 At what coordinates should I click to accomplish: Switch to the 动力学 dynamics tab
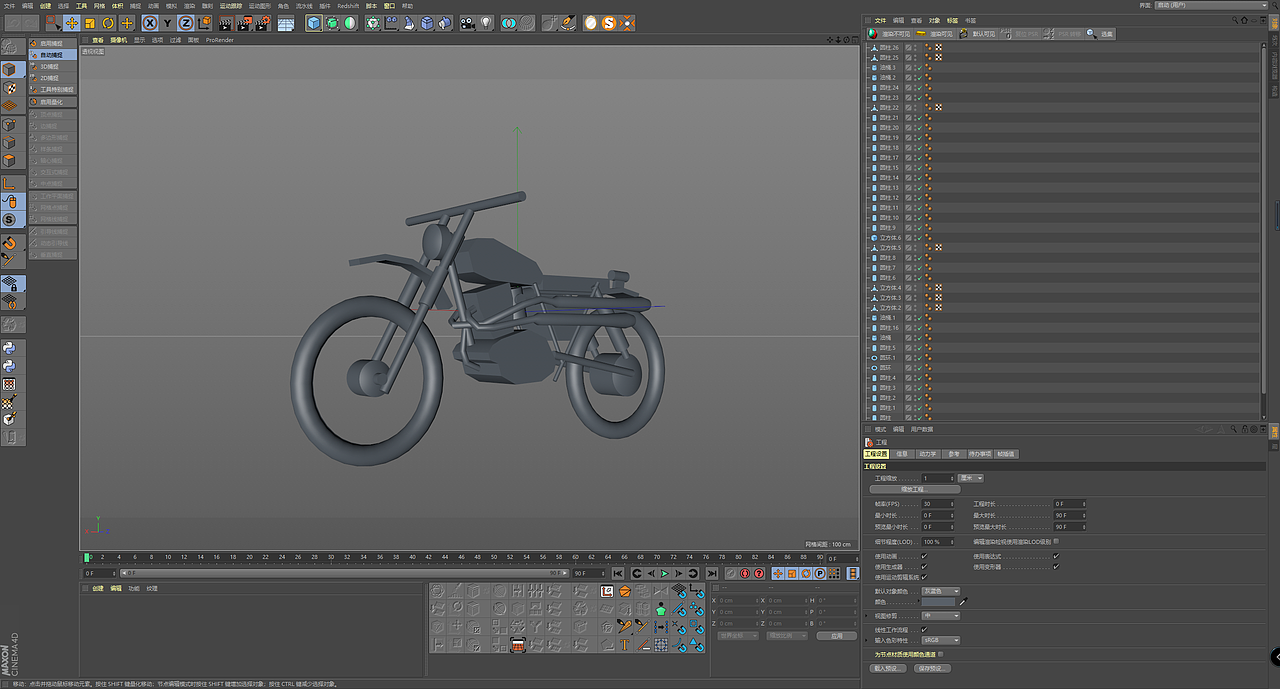[928, 454]
